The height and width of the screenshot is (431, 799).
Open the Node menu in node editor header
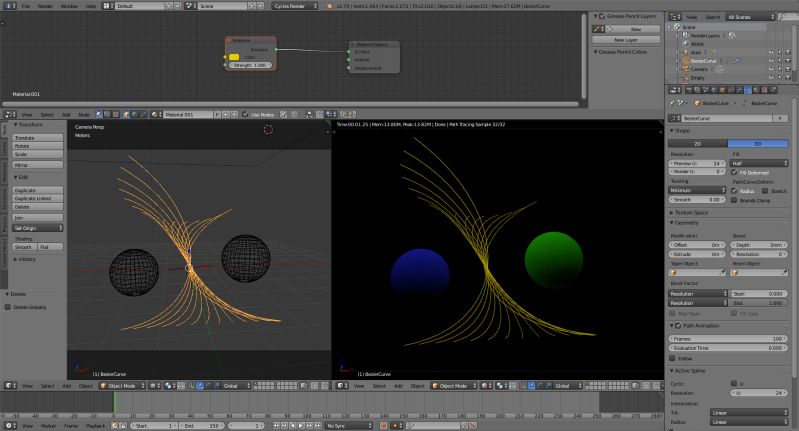point(84,115)
